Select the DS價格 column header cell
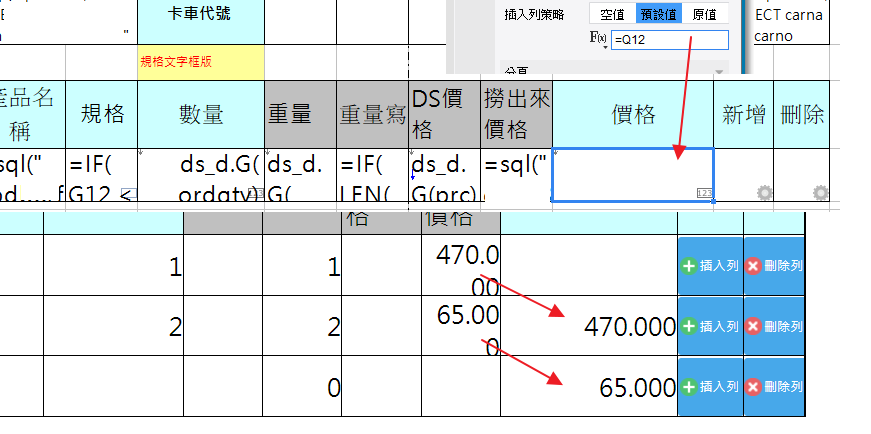 tap(444, 114)
